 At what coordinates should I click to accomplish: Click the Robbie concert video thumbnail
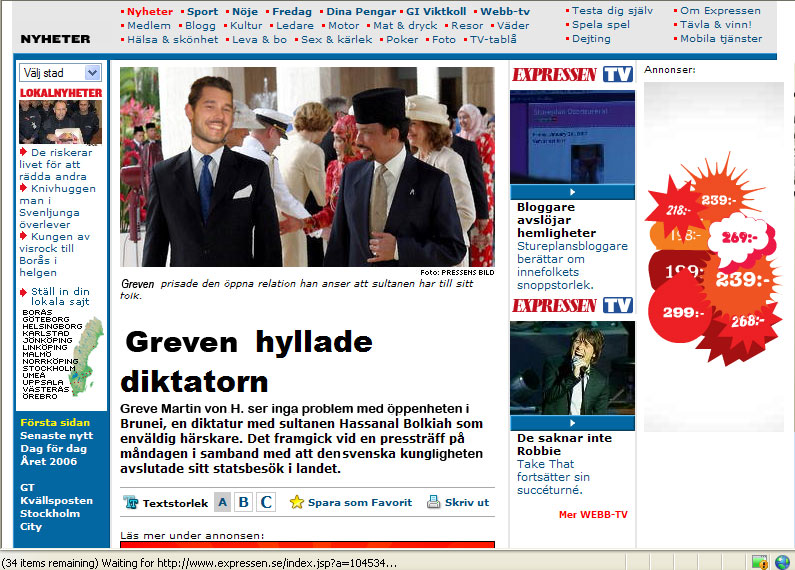point(572,368)
